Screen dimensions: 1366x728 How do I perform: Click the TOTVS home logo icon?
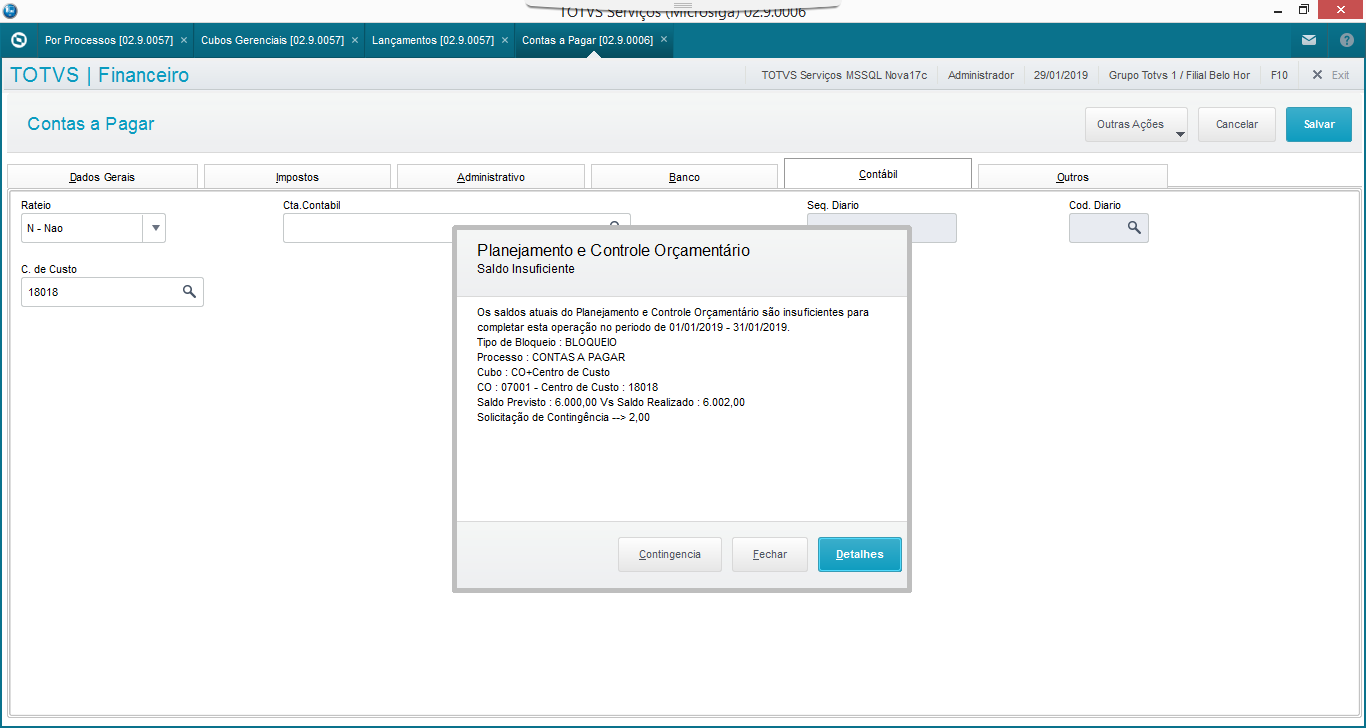[18, 41]
